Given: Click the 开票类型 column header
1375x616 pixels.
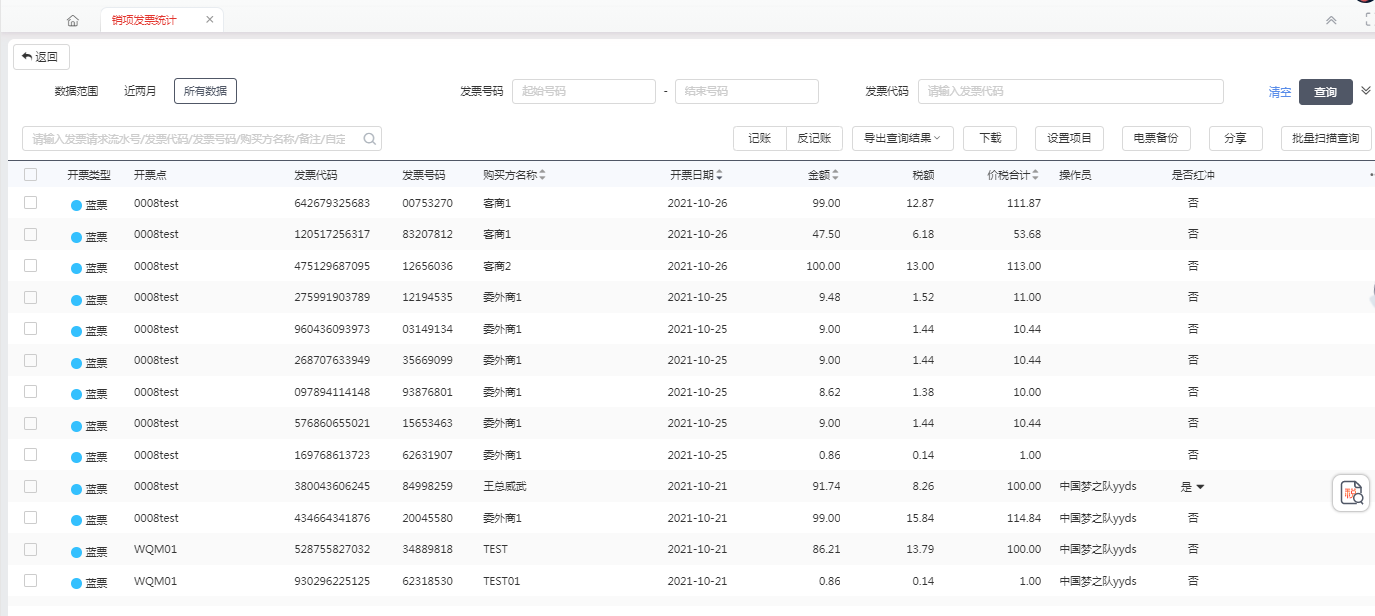Looking at the screenshot, I should click(89, 175).
